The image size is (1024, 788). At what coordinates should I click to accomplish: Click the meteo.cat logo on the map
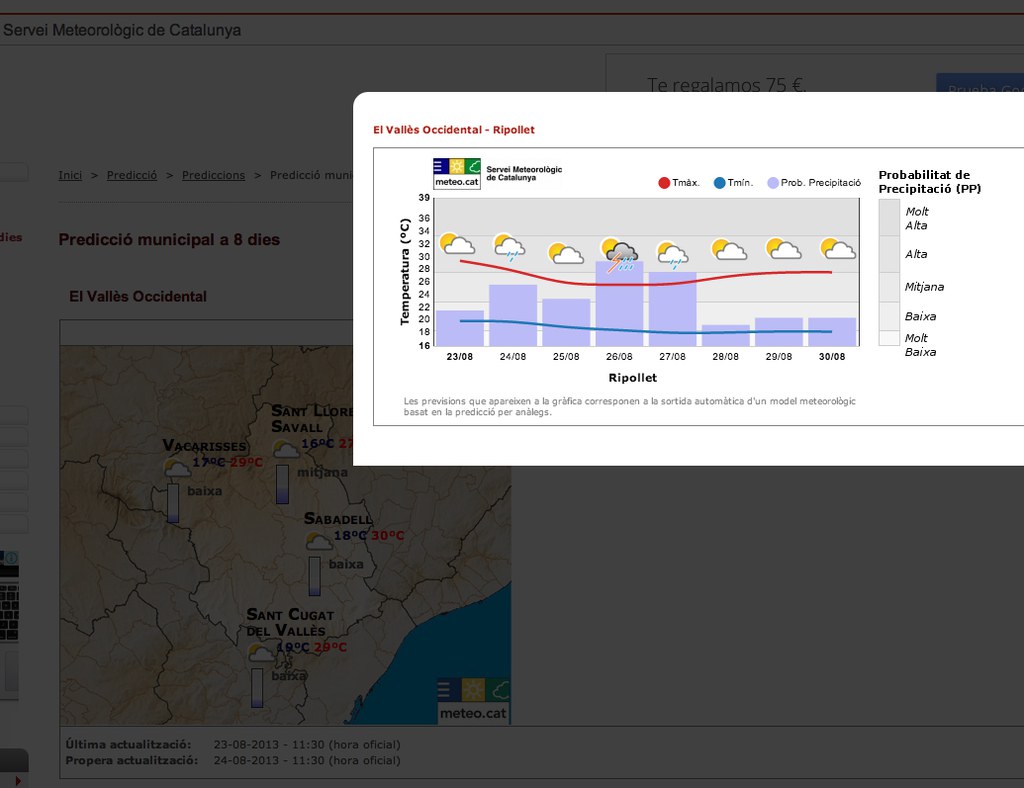point(474,700)
